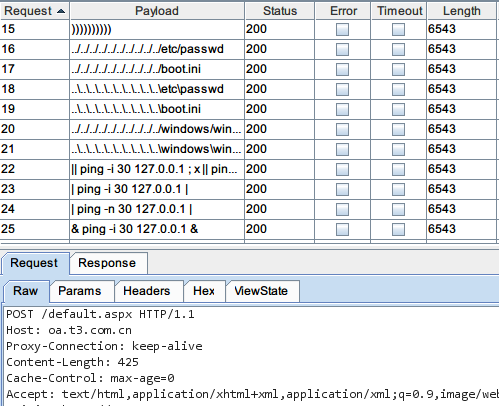Select the '| ping -n 30 127.0.0.1 |' payload
499x406 pixels.
[157, 209]
